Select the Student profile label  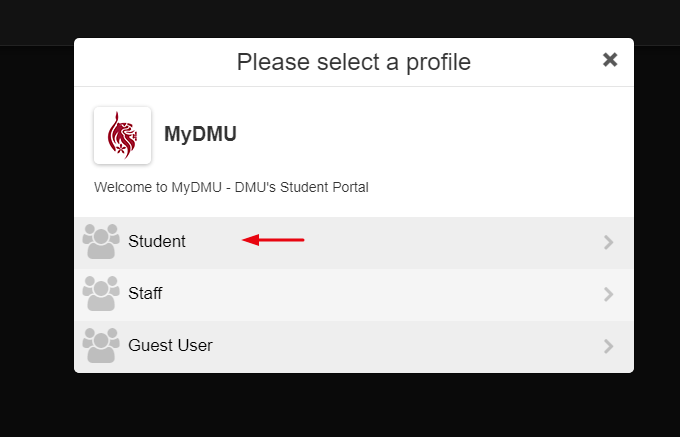tap(157, 241)
